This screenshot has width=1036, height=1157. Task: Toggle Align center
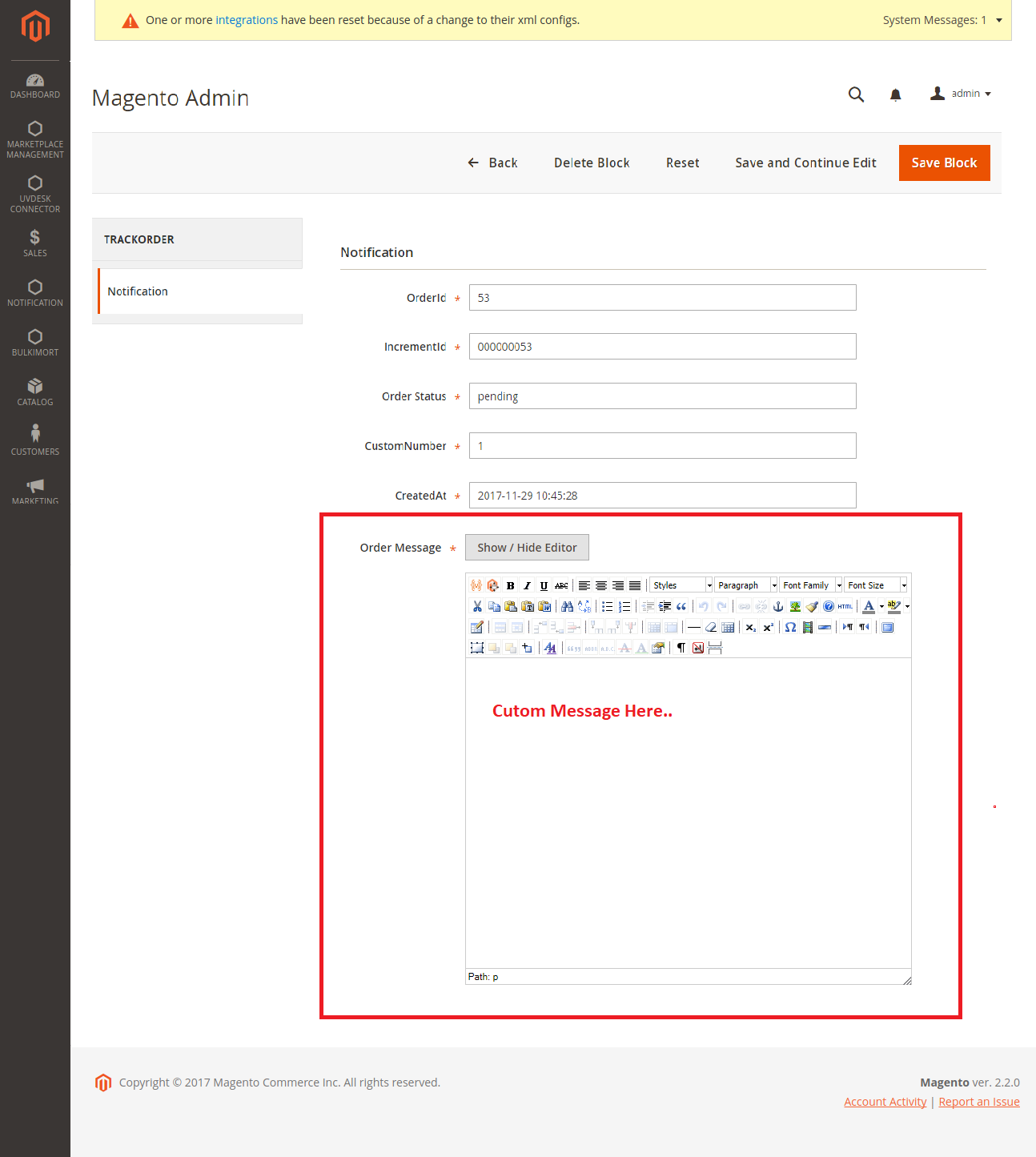point(601,585)
